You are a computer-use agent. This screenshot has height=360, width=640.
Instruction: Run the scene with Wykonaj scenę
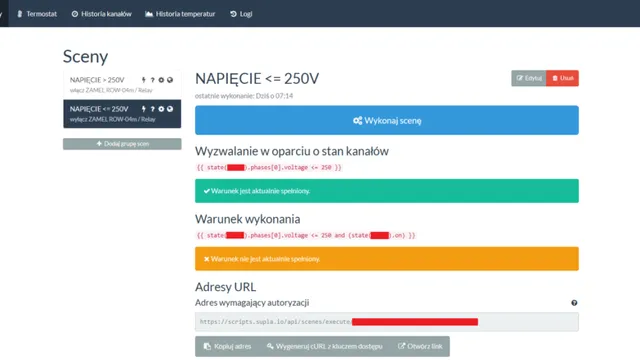387,120
